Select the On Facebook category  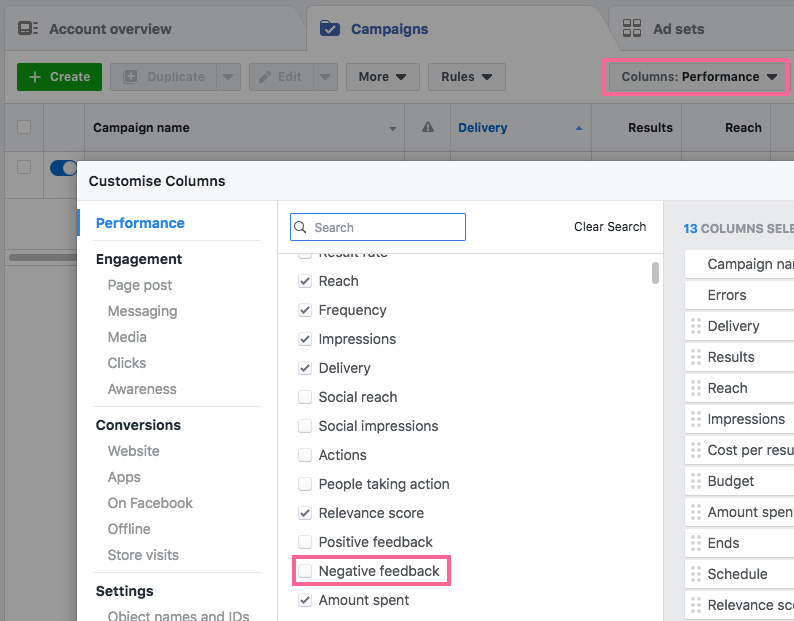pyautogui.click(x=150, y=503)
